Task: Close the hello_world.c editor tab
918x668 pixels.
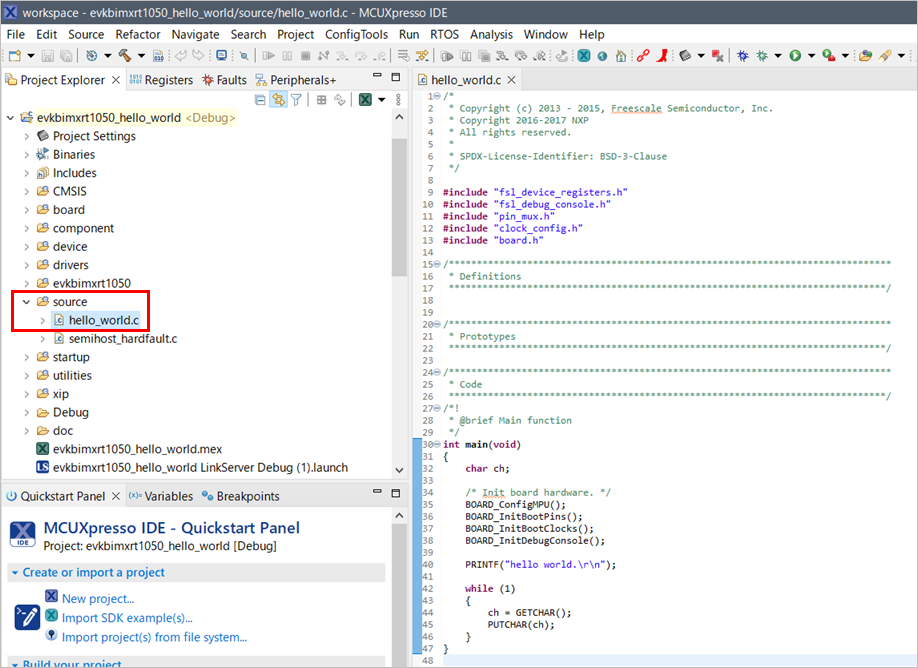Action: (511, 80)
